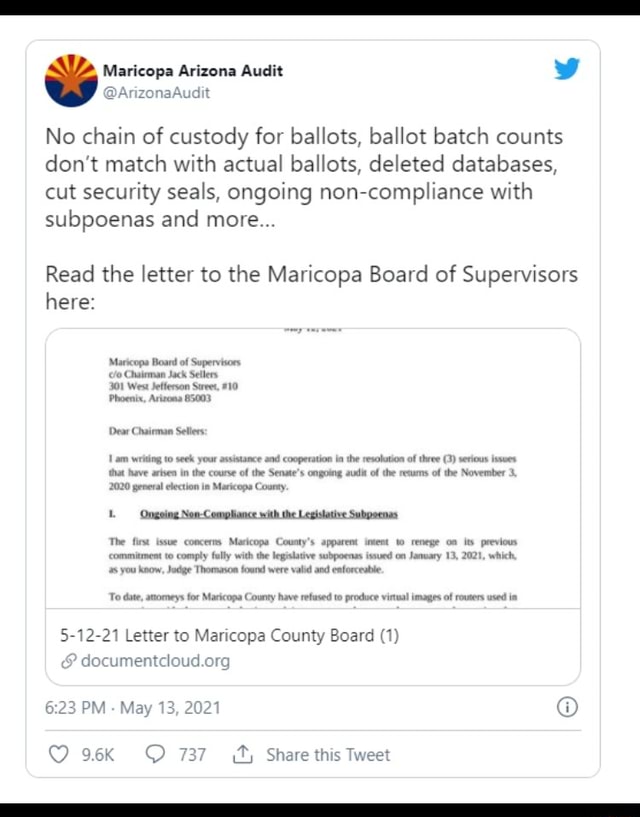Click the reply speech bubble icon
Viewport: 640px width, 817px height.
pos(156,755)
